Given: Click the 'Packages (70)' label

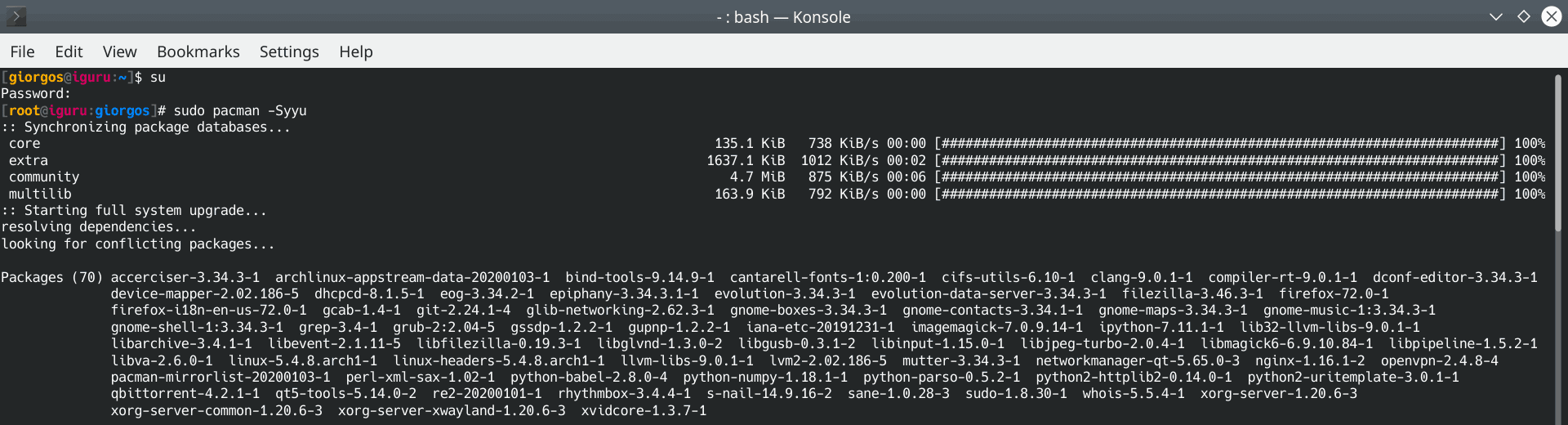Looking at the screenshot, I should [x=51, y=277].
